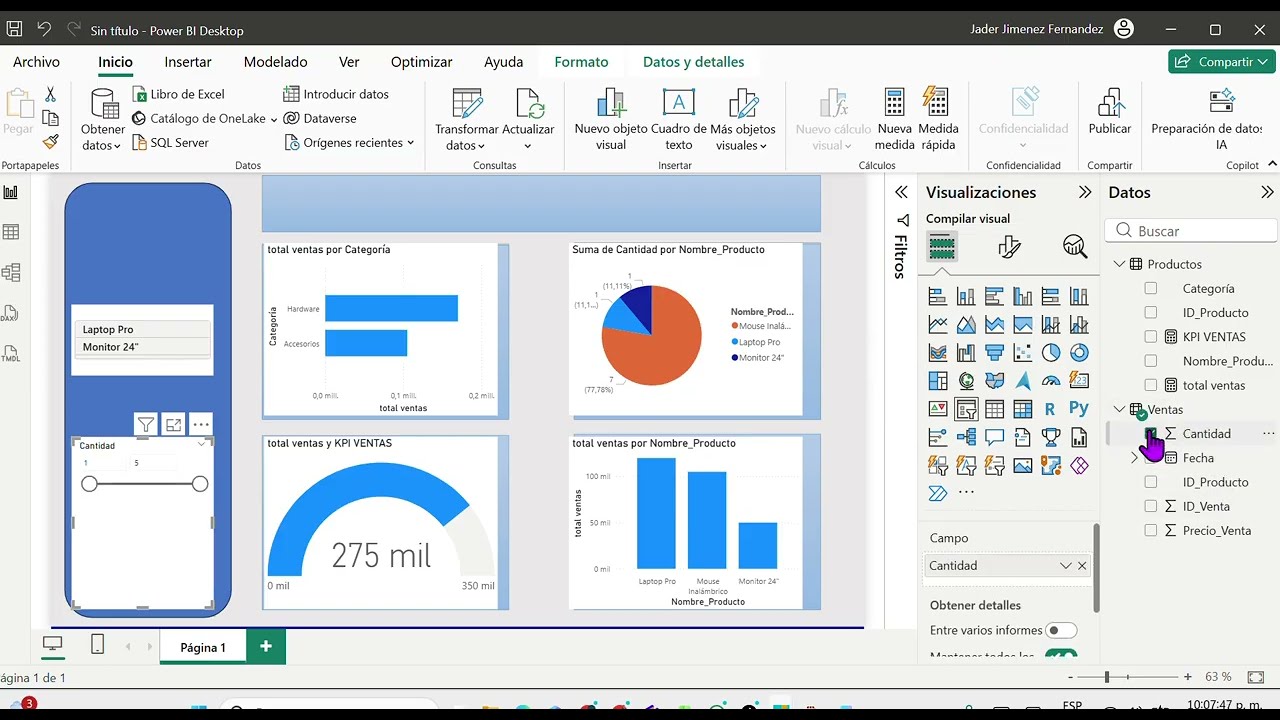The width and height of the screenshot is (1280, 720).
Task: Click the Nueva medida calculator icon
Action: coord(895,103)
